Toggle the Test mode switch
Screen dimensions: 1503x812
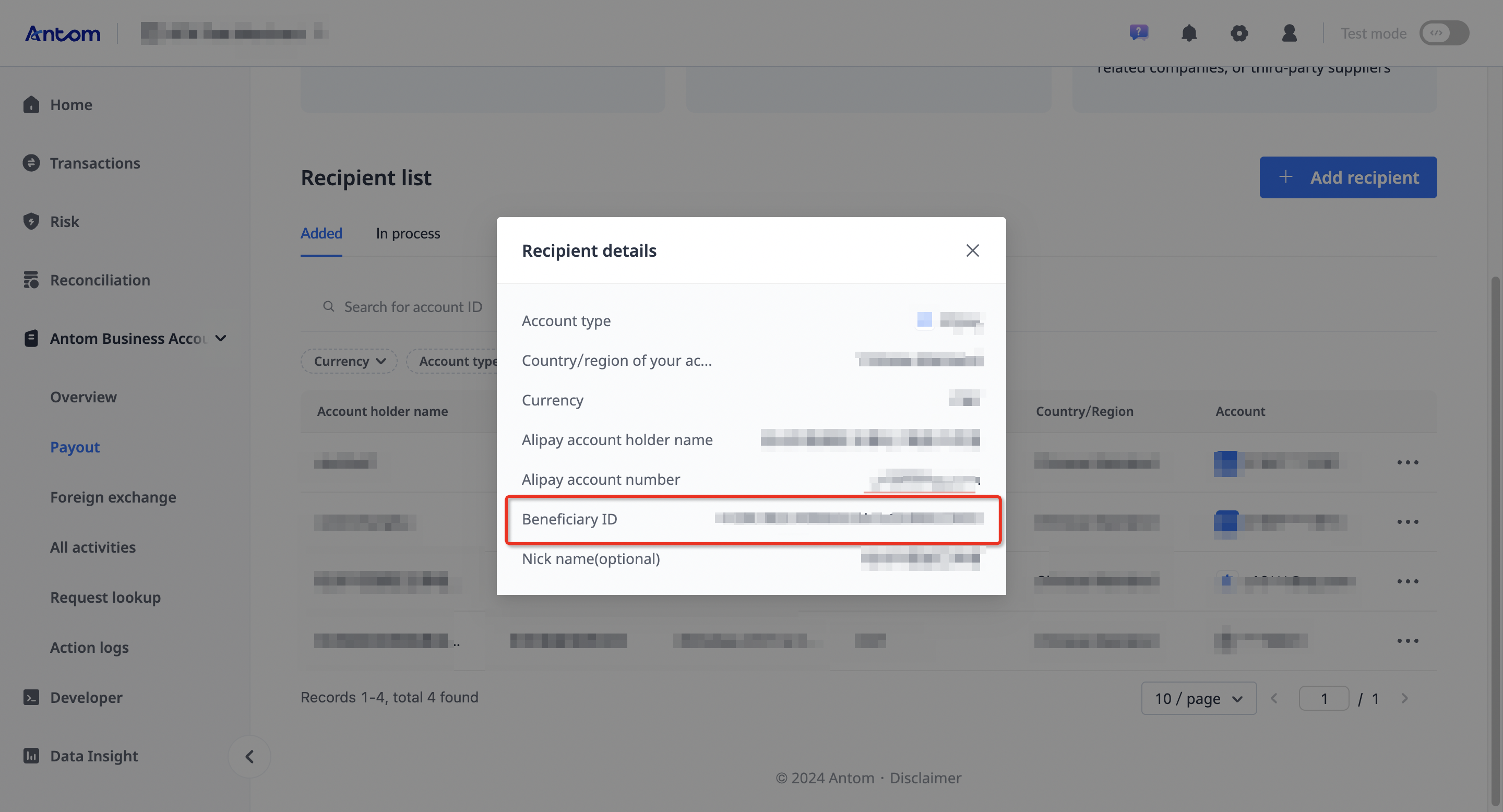(1444, 33)
